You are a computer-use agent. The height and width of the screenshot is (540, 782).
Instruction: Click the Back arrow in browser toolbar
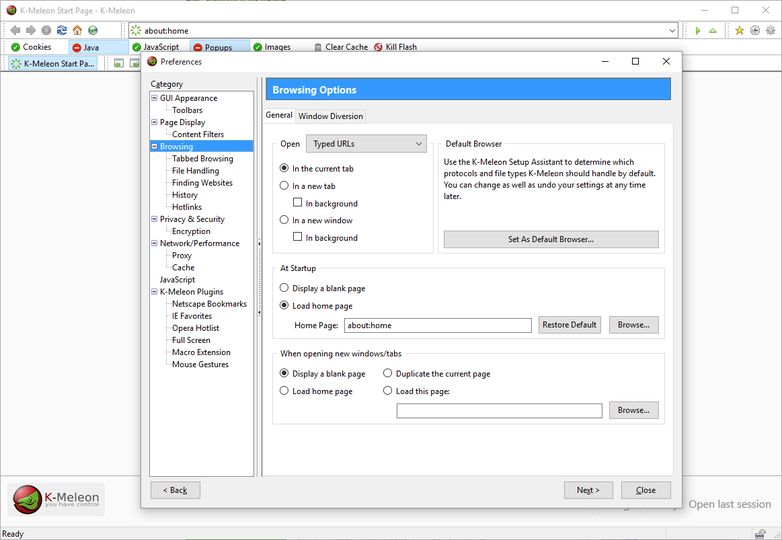tap(15, 30)
